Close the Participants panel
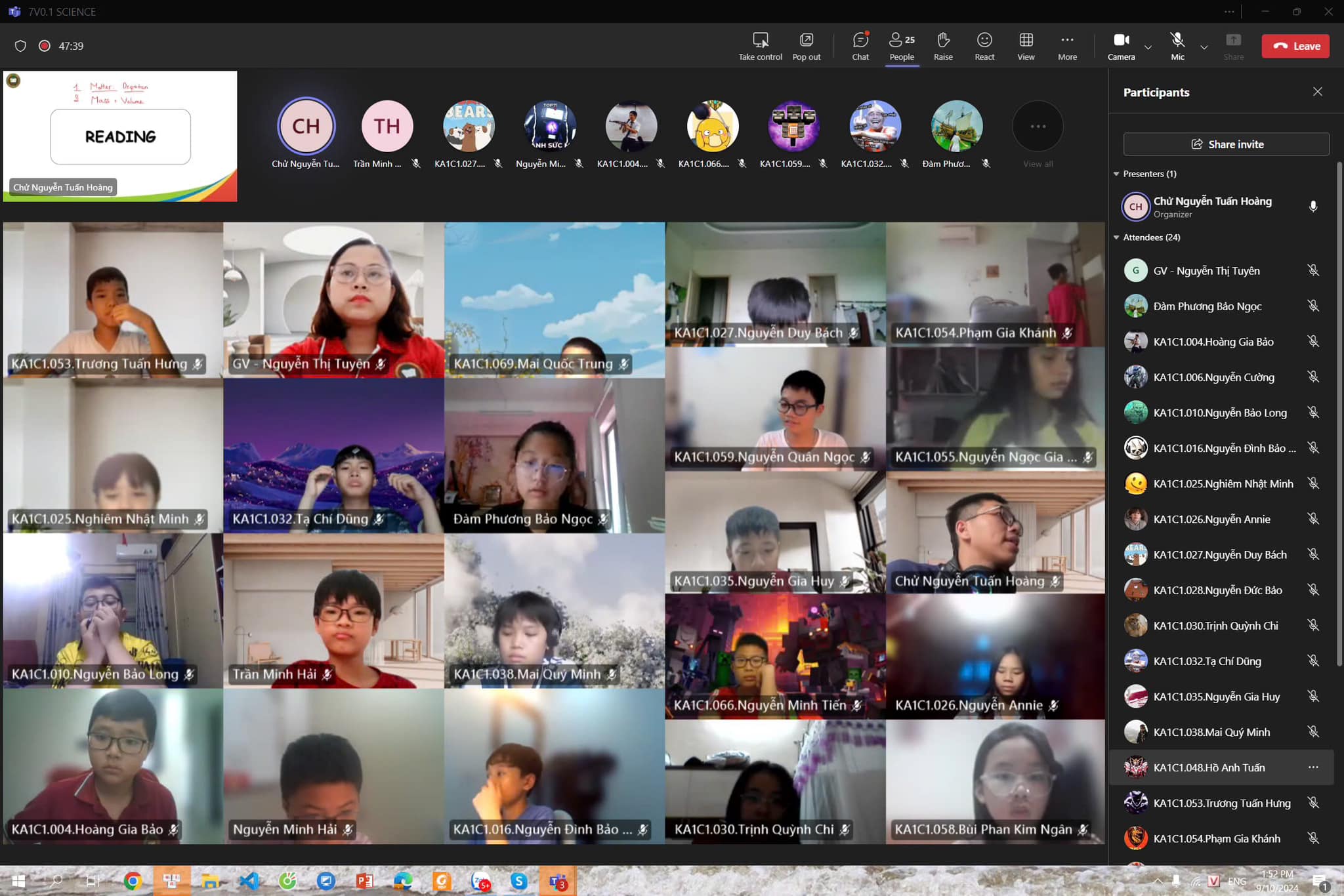Viewport: 1344px width, 896px height. 1317,92
